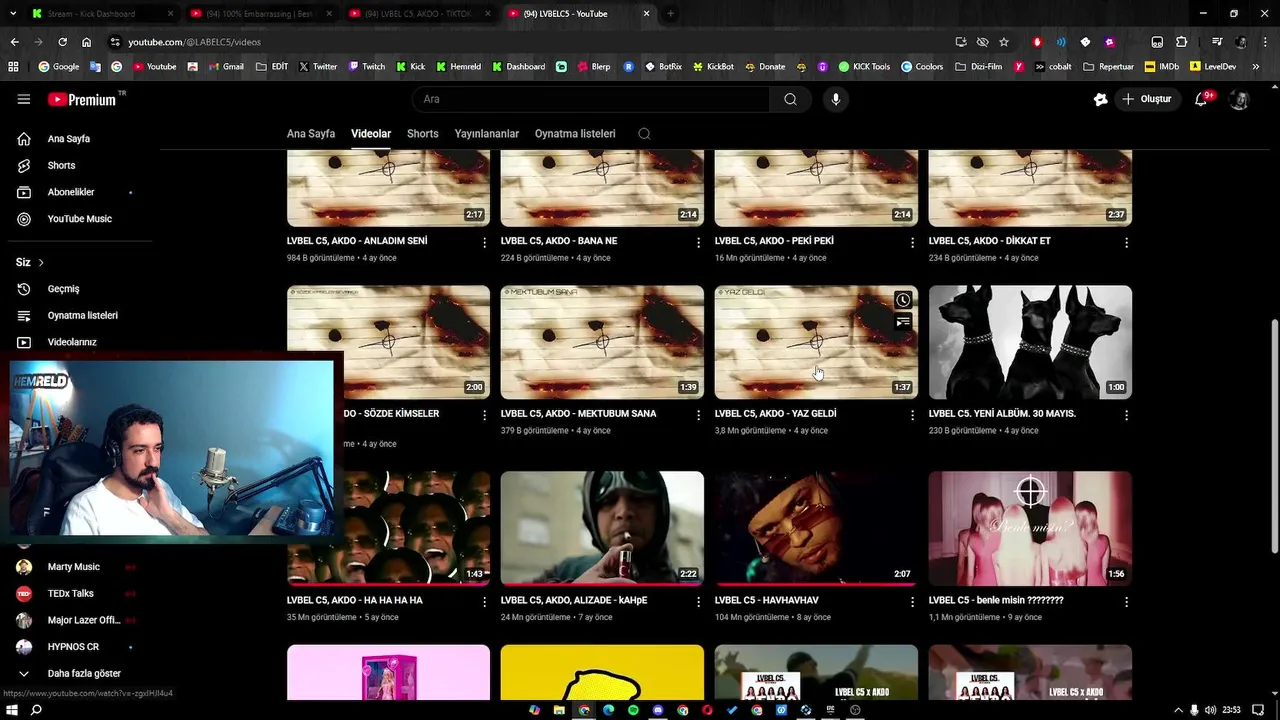1280x720 pixels.
Task: Switch to Ana Sayfa channel tab
Action: pyautogui.click(x=311, y=134)
